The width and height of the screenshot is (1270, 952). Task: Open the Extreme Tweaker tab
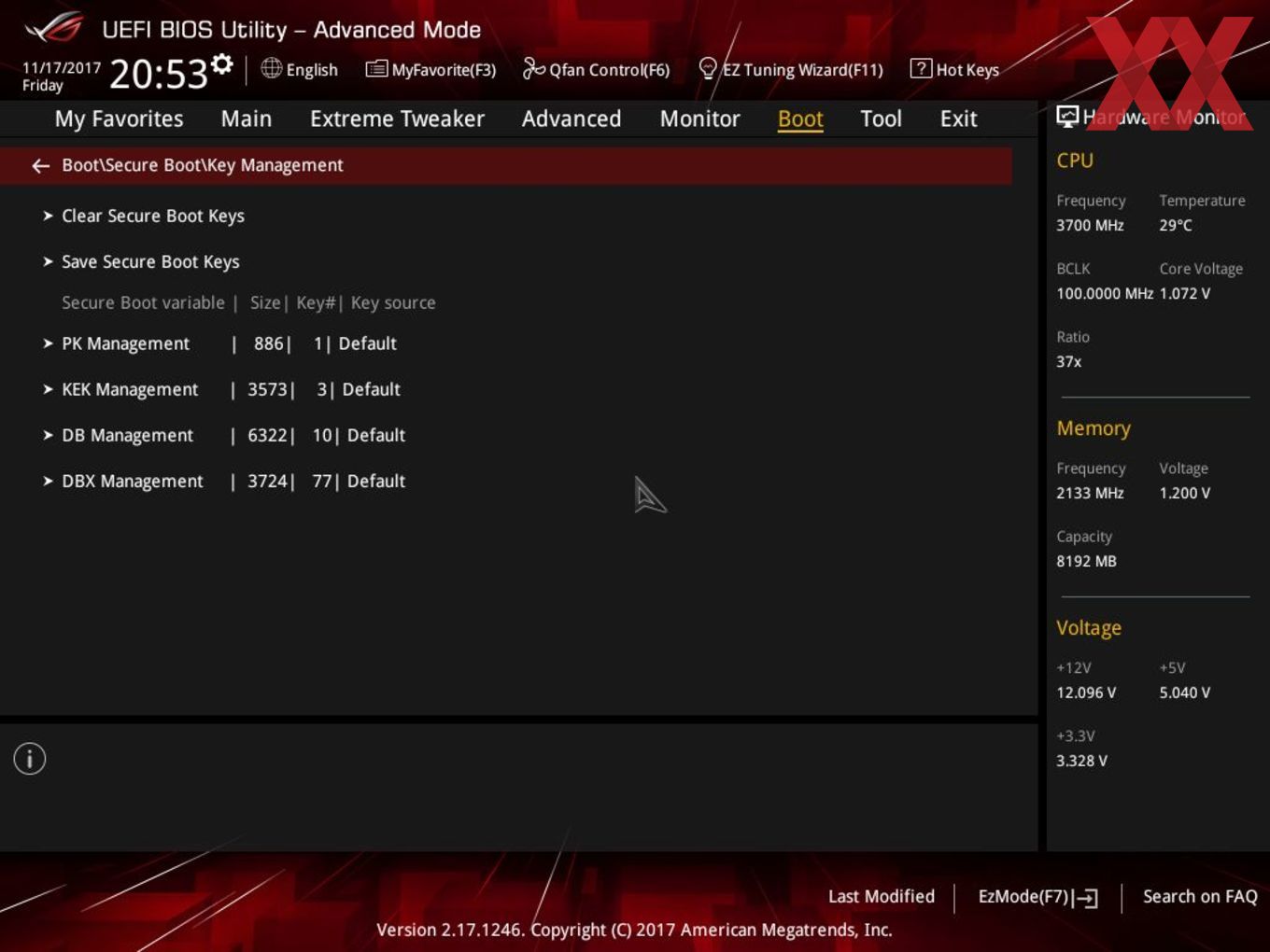[x=397, y=119]
